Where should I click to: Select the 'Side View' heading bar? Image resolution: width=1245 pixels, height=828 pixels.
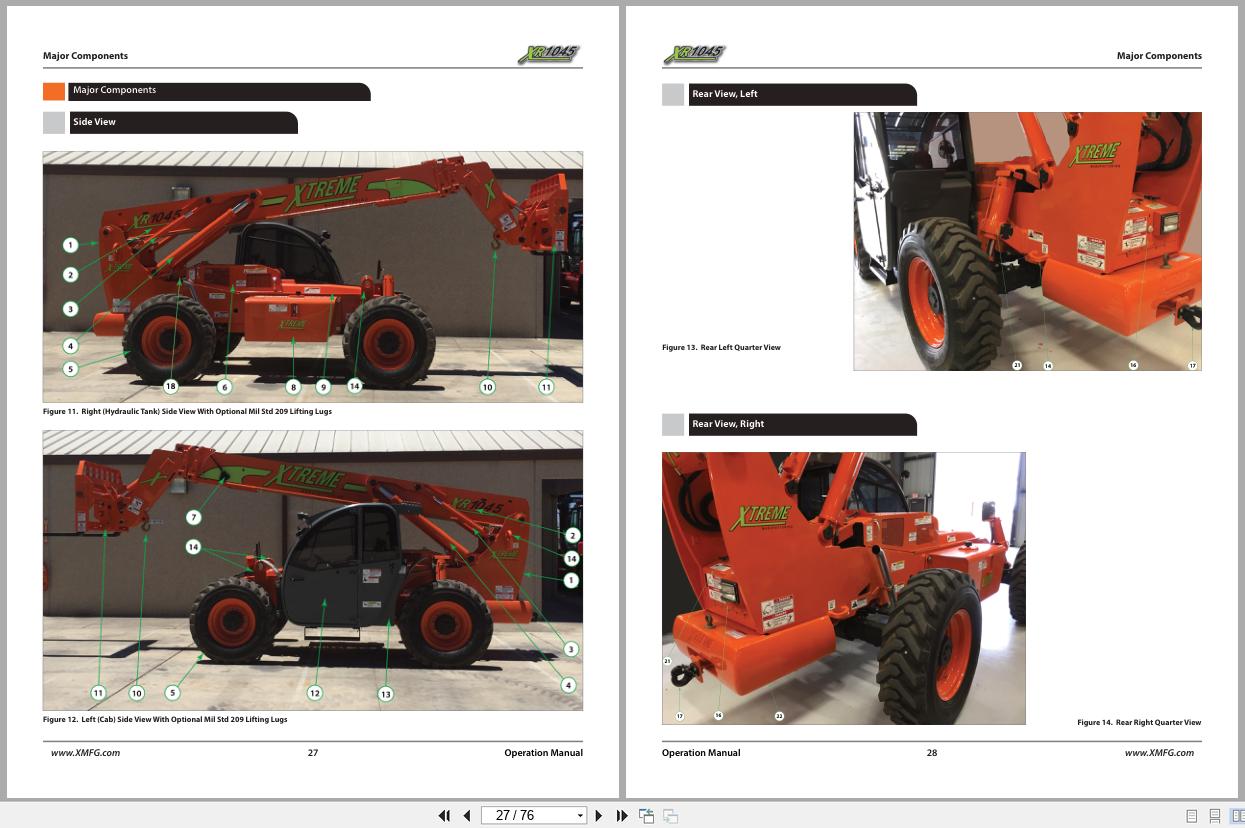tap(183, 123)
